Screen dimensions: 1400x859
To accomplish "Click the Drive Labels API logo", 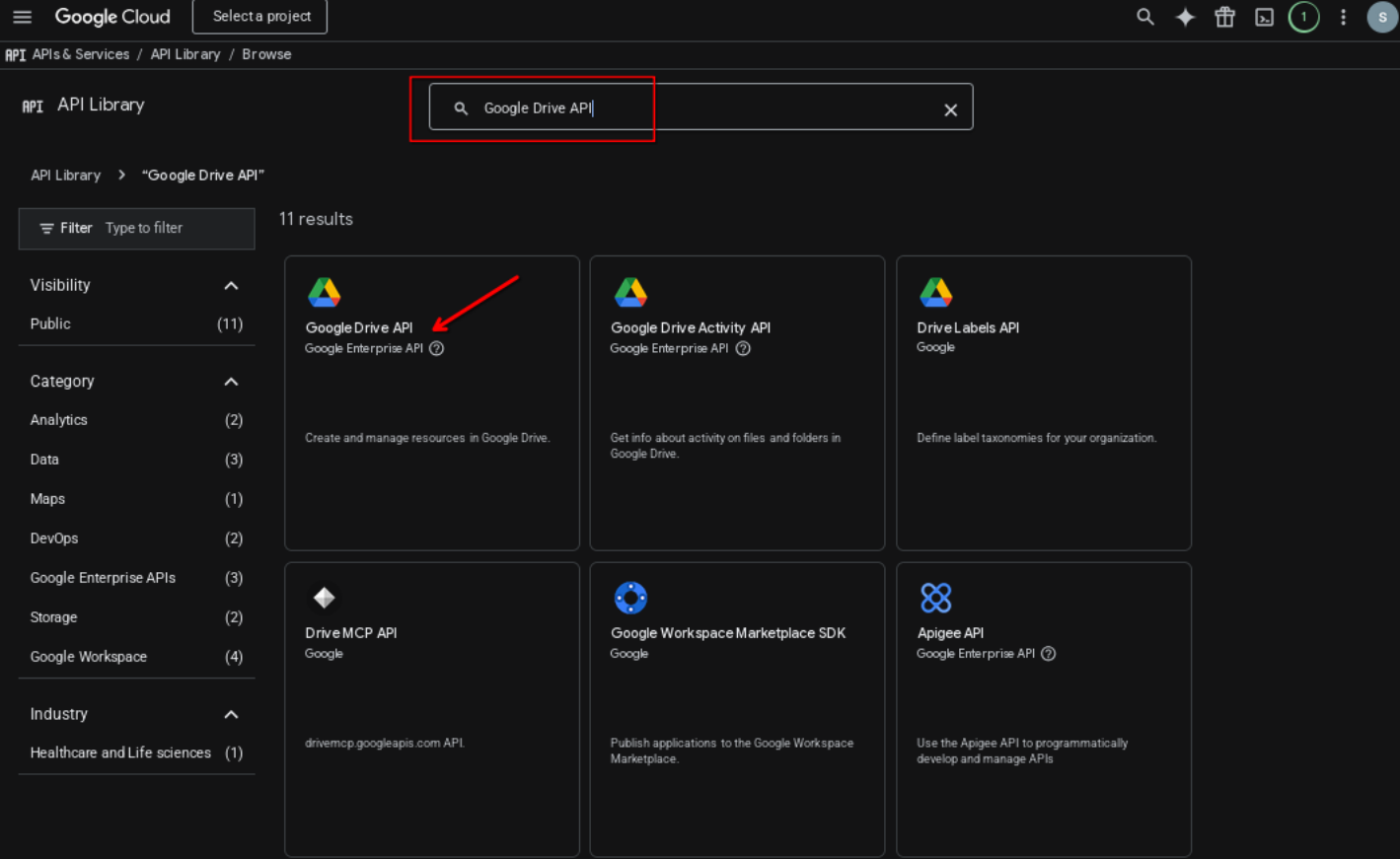I will [935, 292].
